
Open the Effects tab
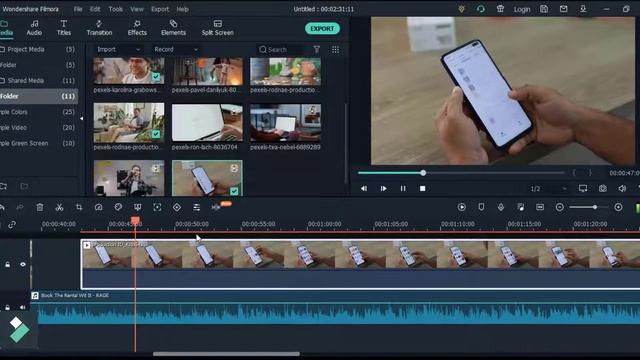coord(137,28)
